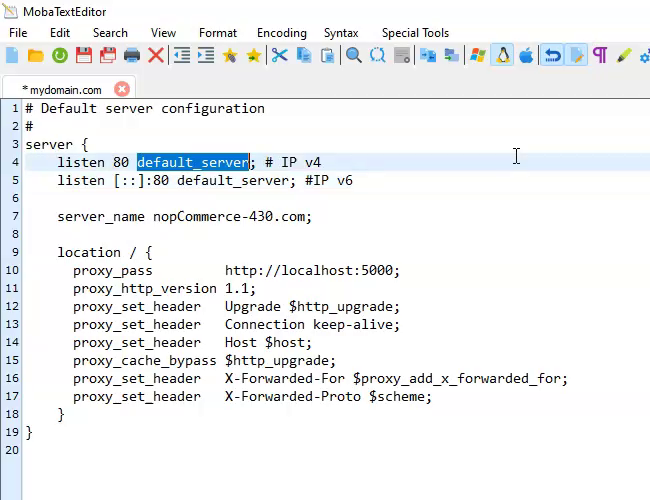Select the mydomain.com tab

[61, 89]
